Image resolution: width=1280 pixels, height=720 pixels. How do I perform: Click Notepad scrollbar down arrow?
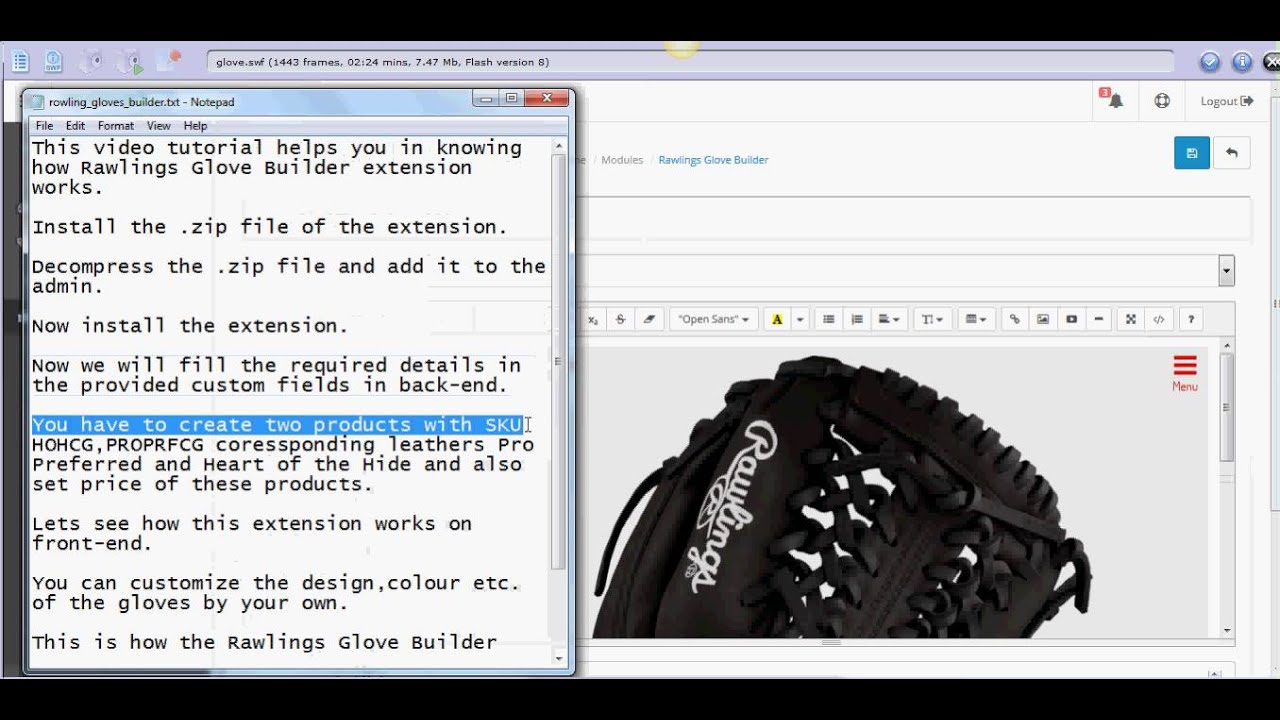point(559,658)
